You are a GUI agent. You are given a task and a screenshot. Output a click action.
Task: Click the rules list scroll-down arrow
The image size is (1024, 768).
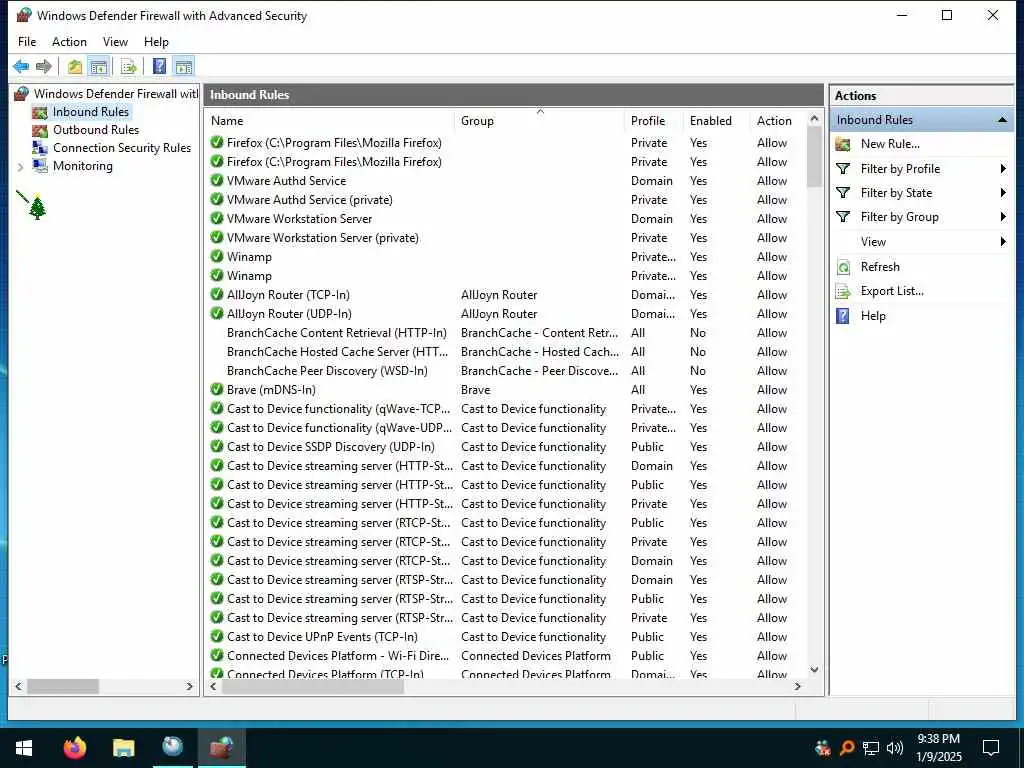[x=814, y=670]
